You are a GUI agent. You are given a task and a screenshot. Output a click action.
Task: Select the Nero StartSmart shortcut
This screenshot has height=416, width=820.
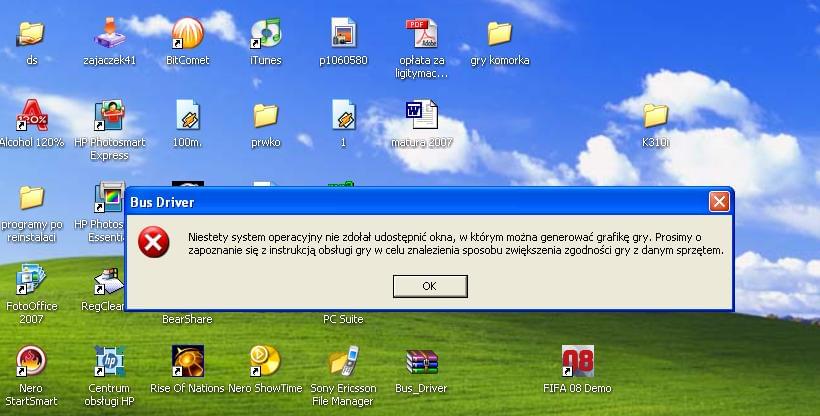point(31,361)
